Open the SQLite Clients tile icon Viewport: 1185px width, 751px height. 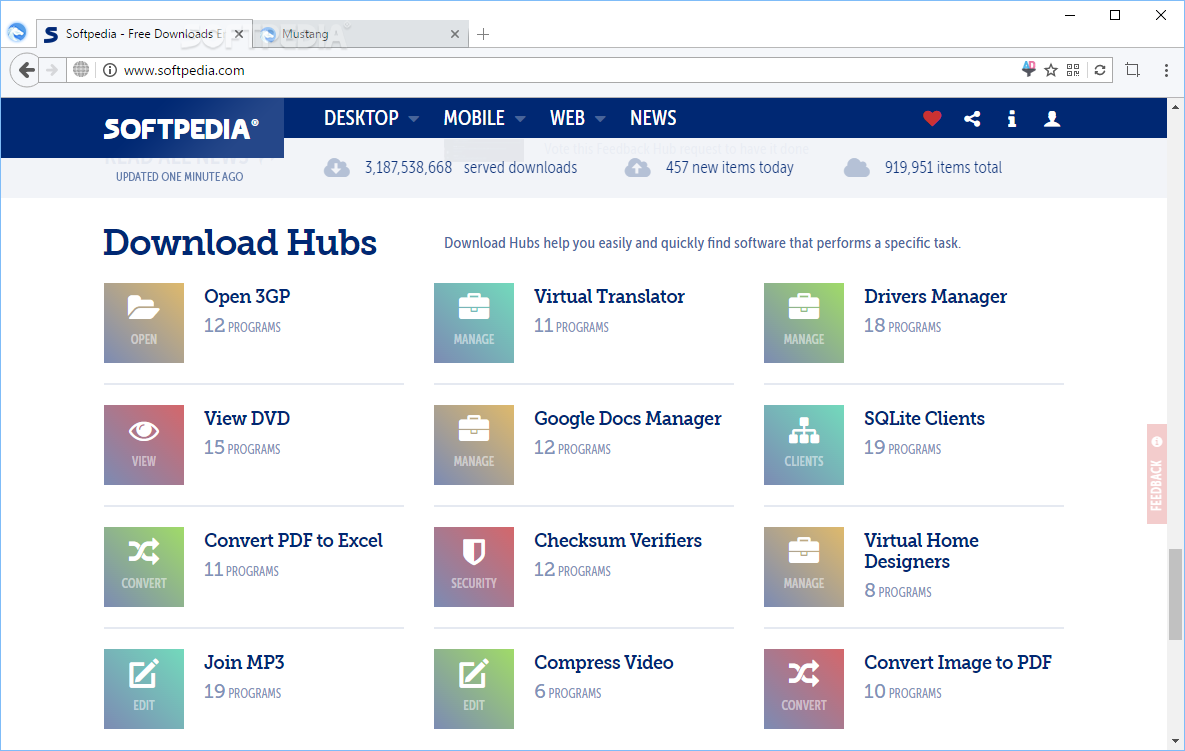803,444
